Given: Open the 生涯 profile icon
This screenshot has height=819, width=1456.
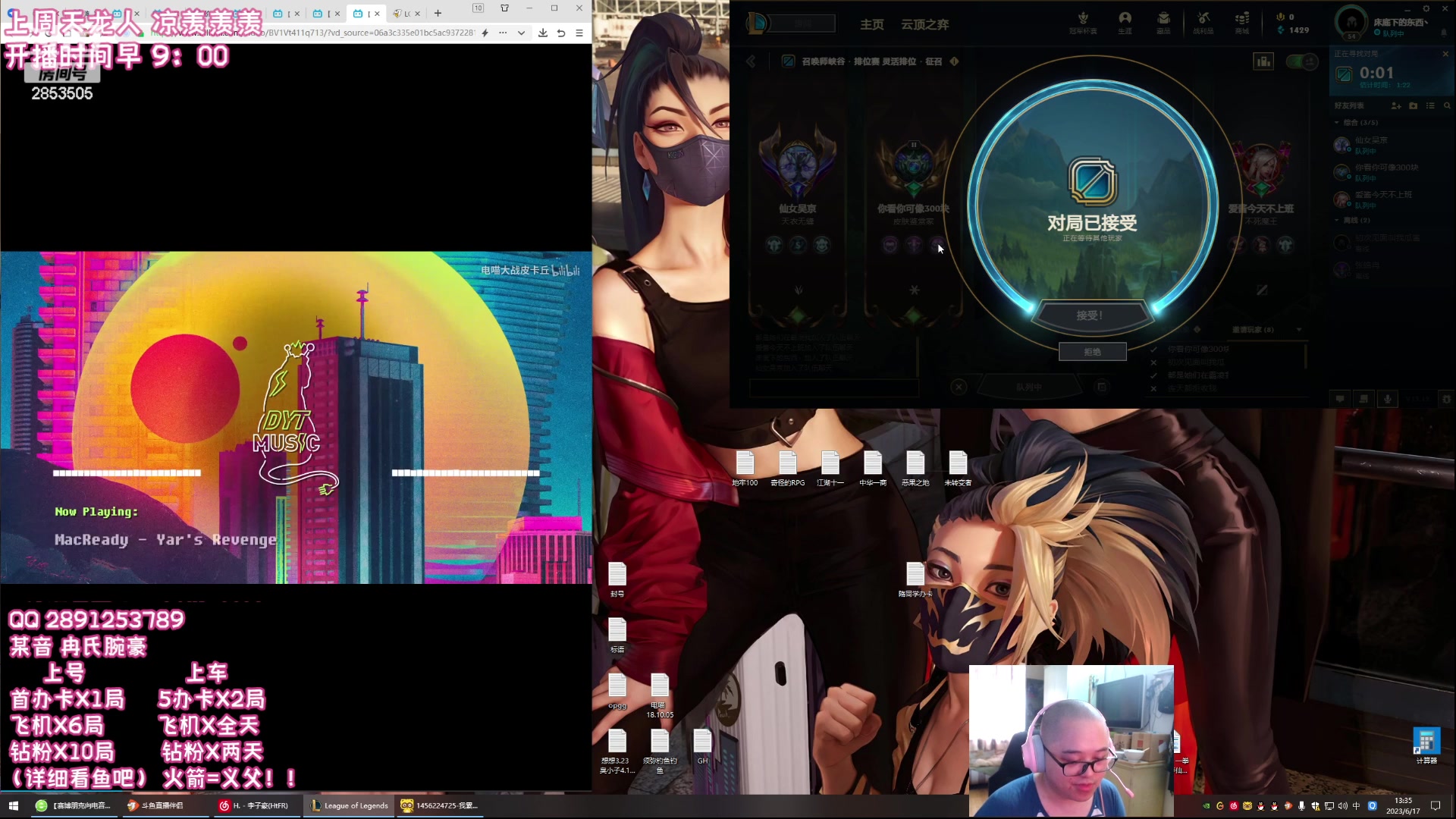Looking at the screenshot, I should [x=1125, y=23].
